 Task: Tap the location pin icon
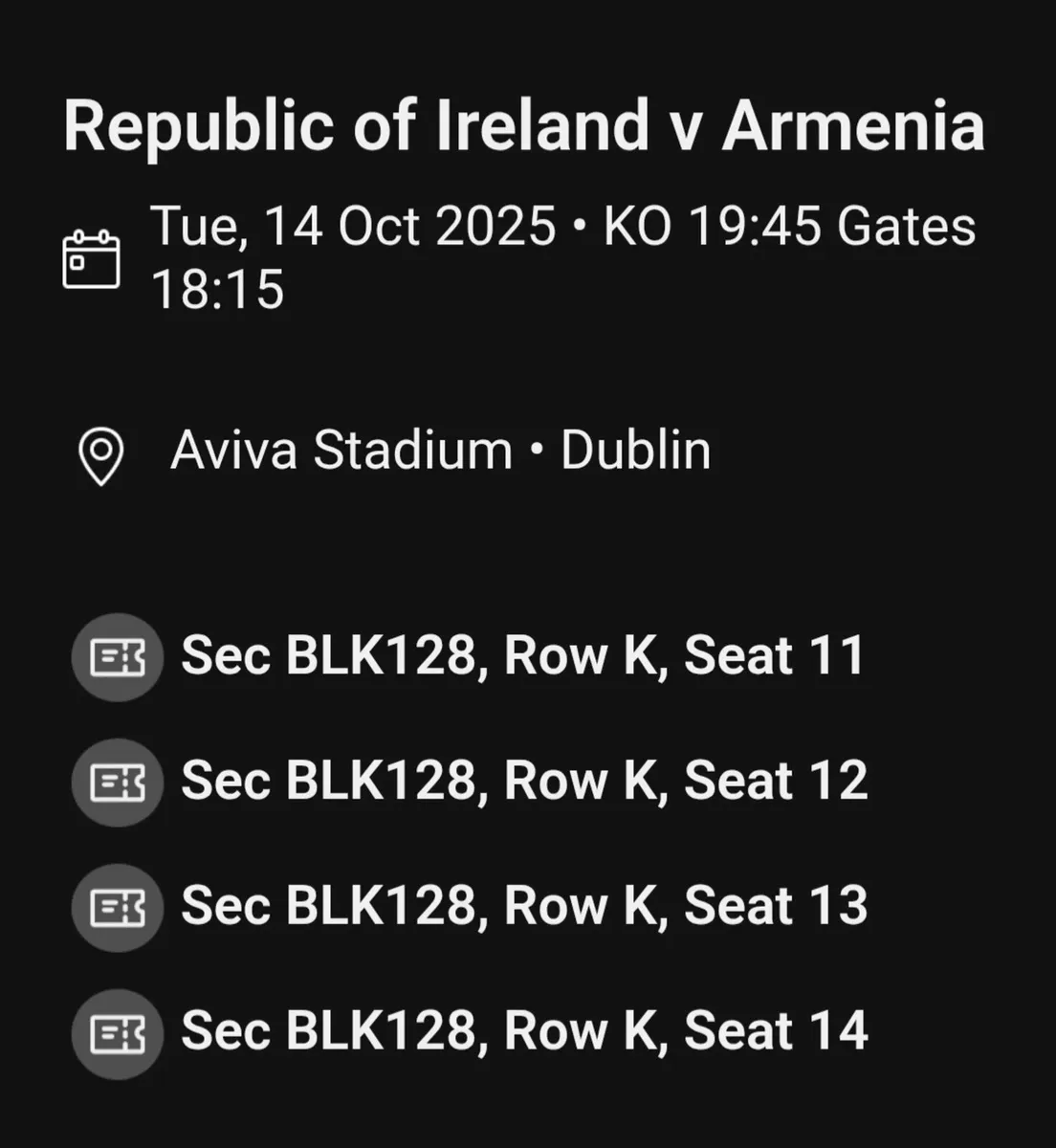100,456
